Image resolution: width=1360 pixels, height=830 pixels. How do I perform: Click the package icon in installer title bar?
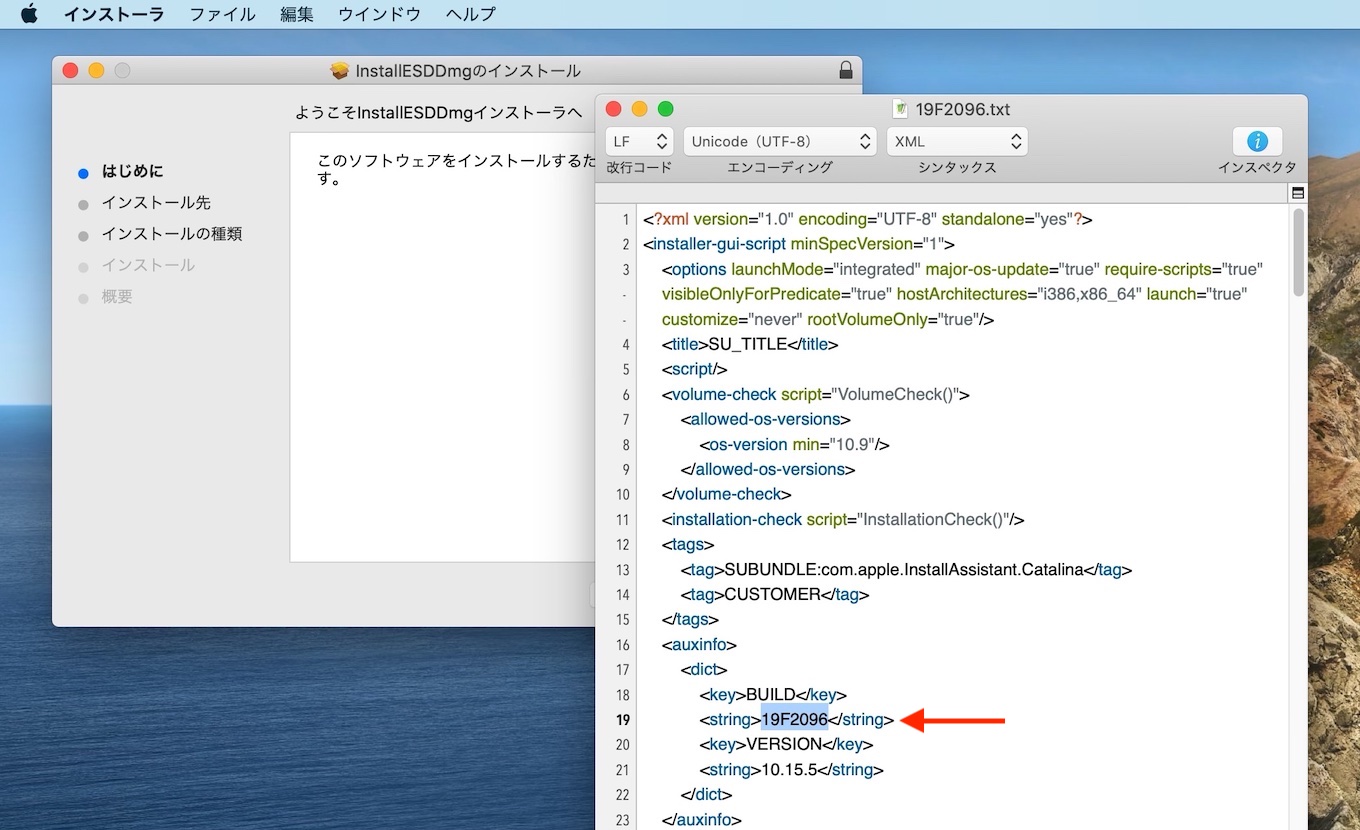point(340,71)
